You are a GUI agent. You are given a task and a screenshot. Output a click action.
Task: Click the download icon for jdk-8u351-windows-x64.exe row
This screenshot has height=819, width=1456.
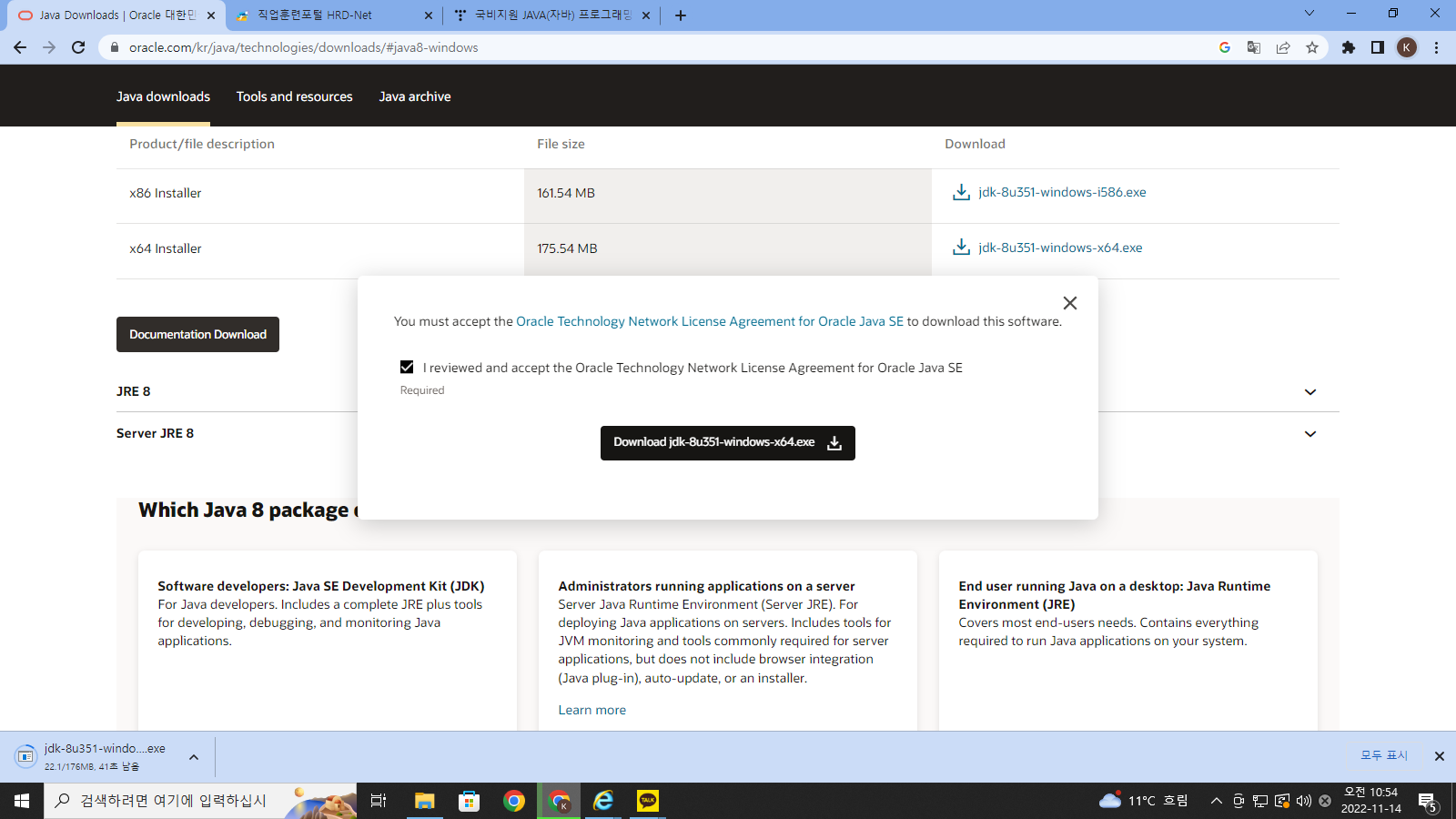(961, 248)
